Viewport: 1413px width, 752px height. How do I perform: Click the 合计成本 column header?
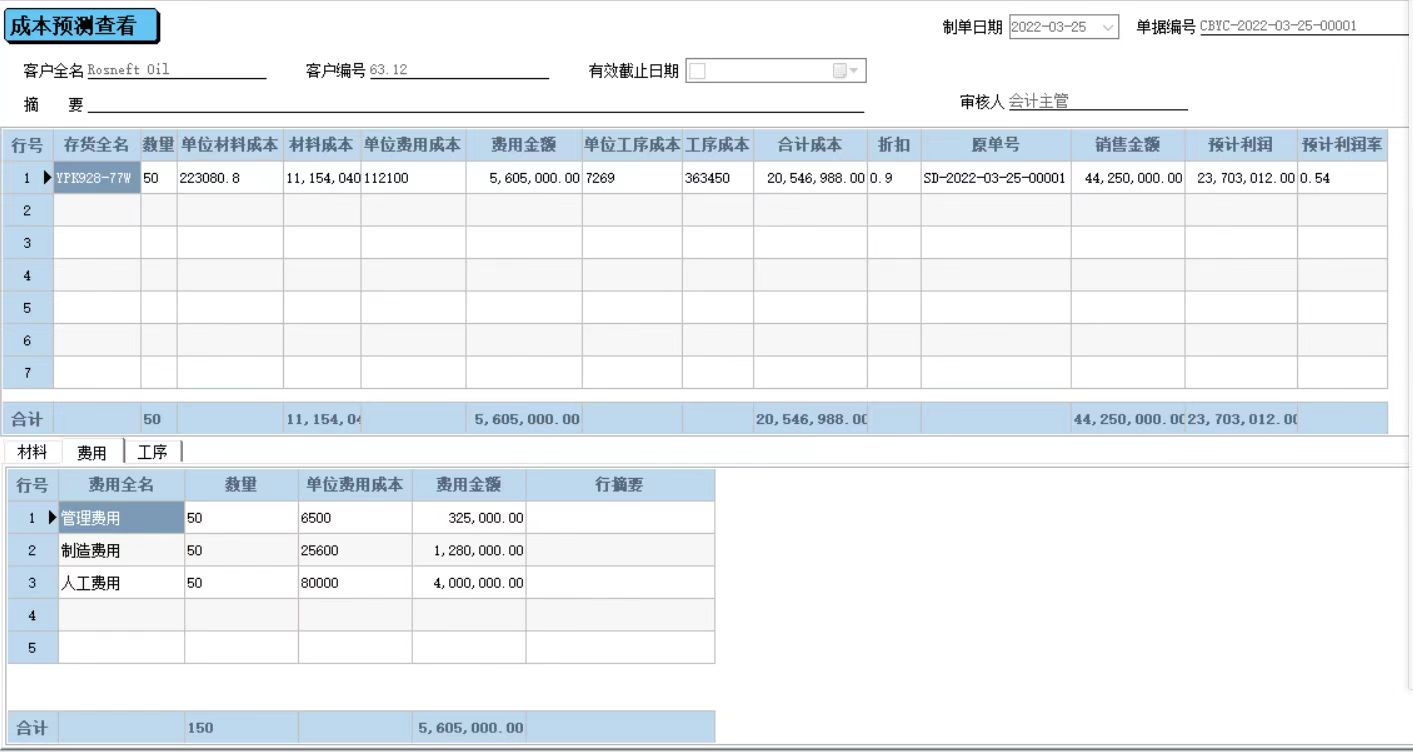[810, 145]
